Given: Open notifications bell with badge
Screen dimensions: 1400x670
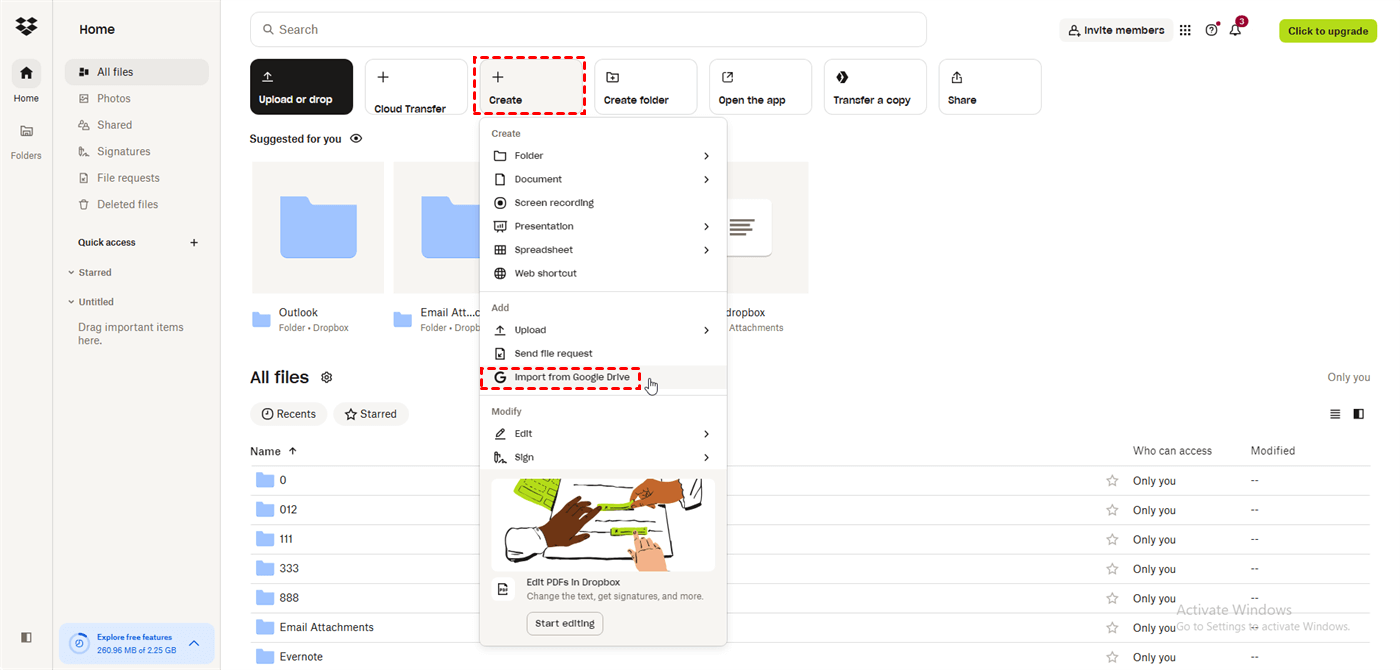Looking at the screenshot, I should pos(1236,29).
